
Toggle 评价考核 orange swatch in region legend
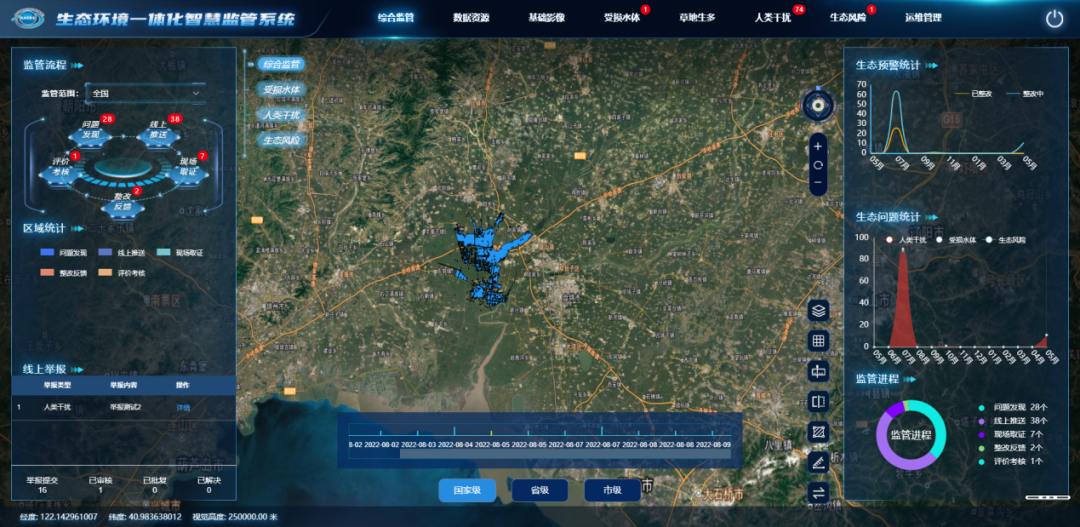(106, 273)
